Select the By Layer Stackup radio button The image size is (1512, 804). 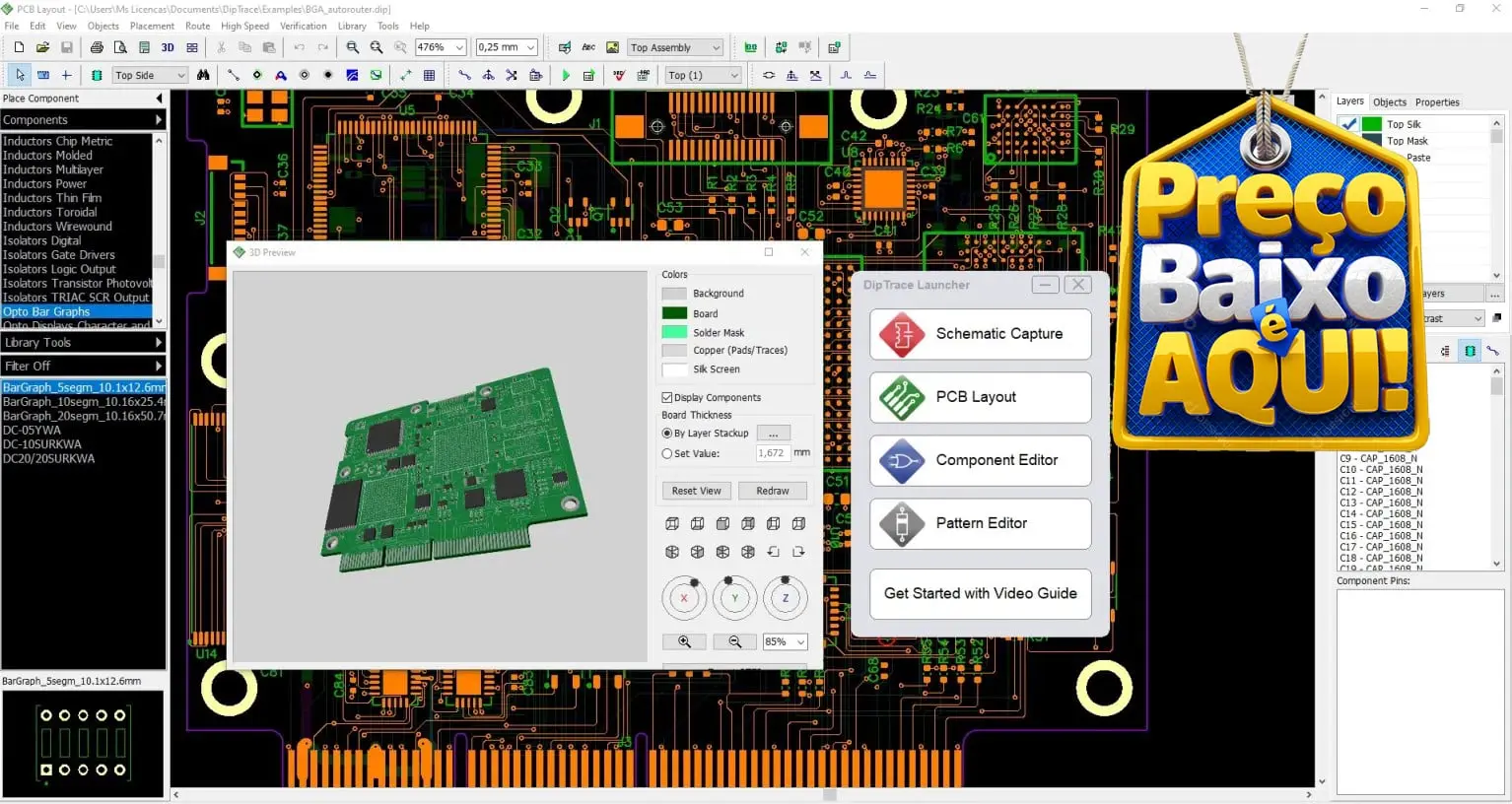(667, 434)
